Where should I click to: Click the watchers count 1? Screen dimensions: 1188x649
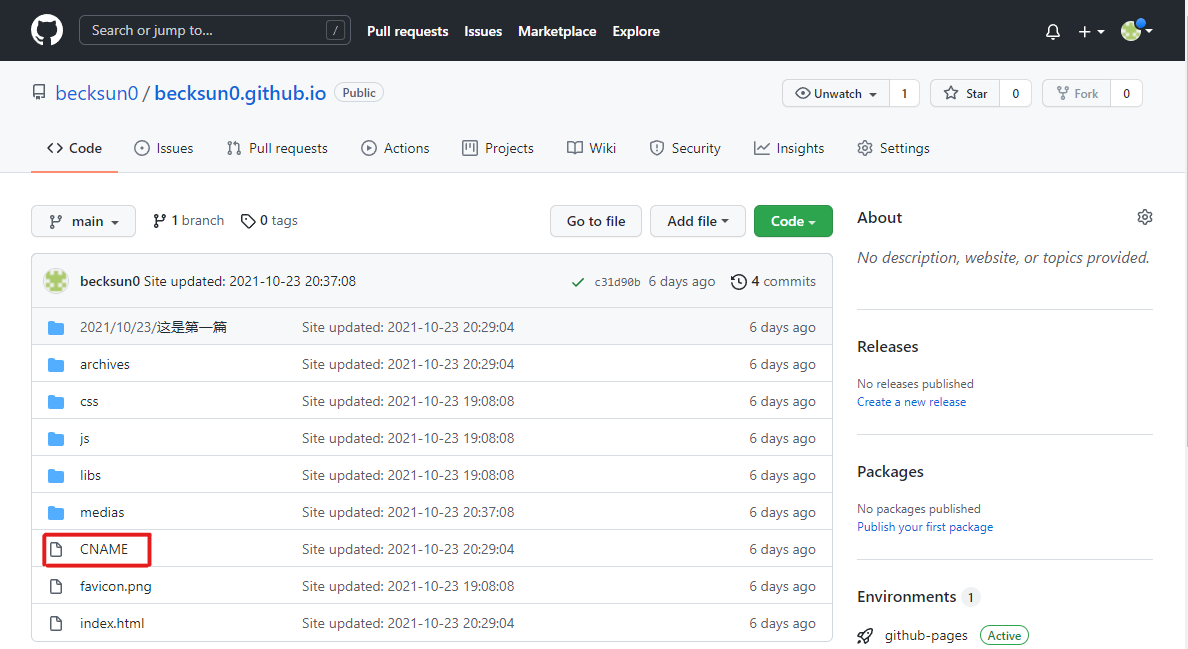click(x=904, y=93)
